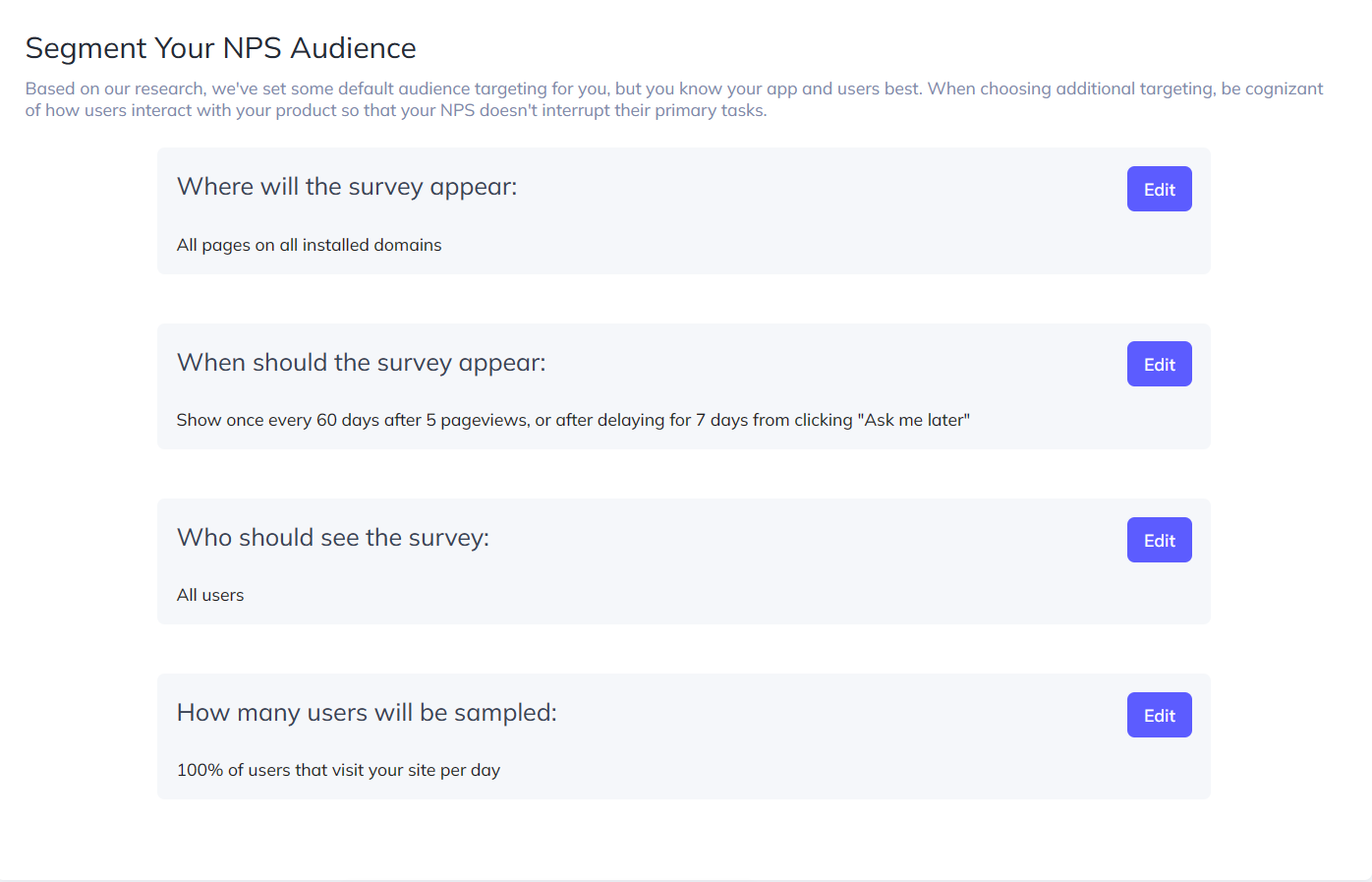The height and width of the screenshot is (882, 1372).
Task: Click the "100% of users" sampling text
Action: tap(338, 770)
